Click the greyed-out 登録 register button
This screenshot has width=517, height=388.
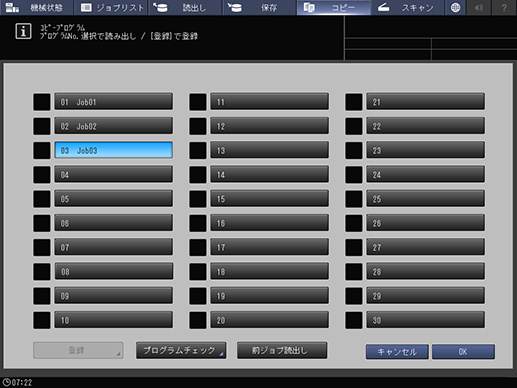pos(78,350)
